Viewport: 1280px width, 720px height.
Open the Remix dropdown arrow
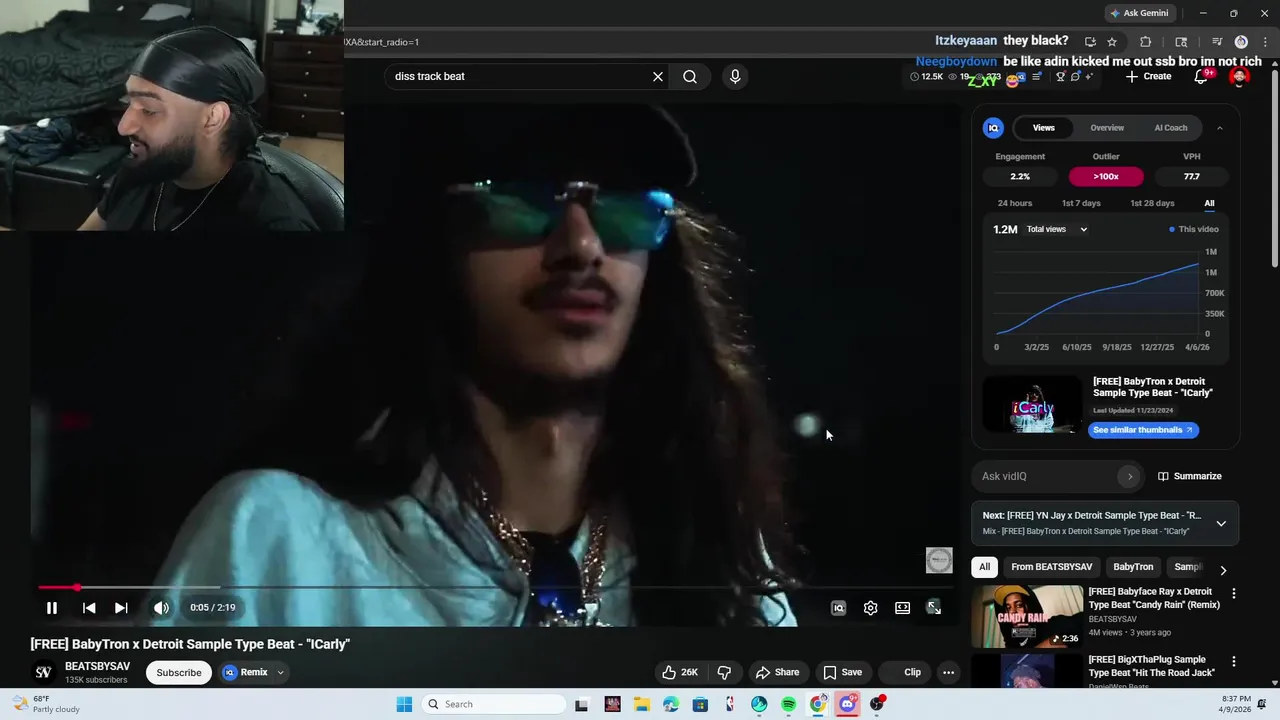tap(281, 672)
